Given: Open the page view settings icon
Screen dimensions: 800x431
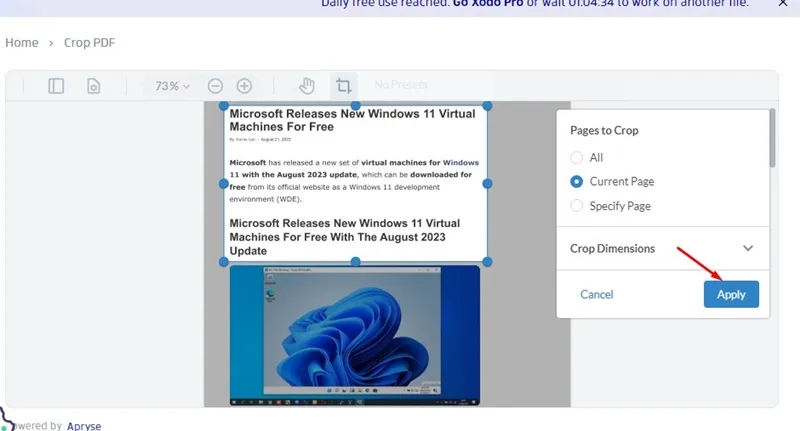Looking at the screenshot, I should coord(93,86).
